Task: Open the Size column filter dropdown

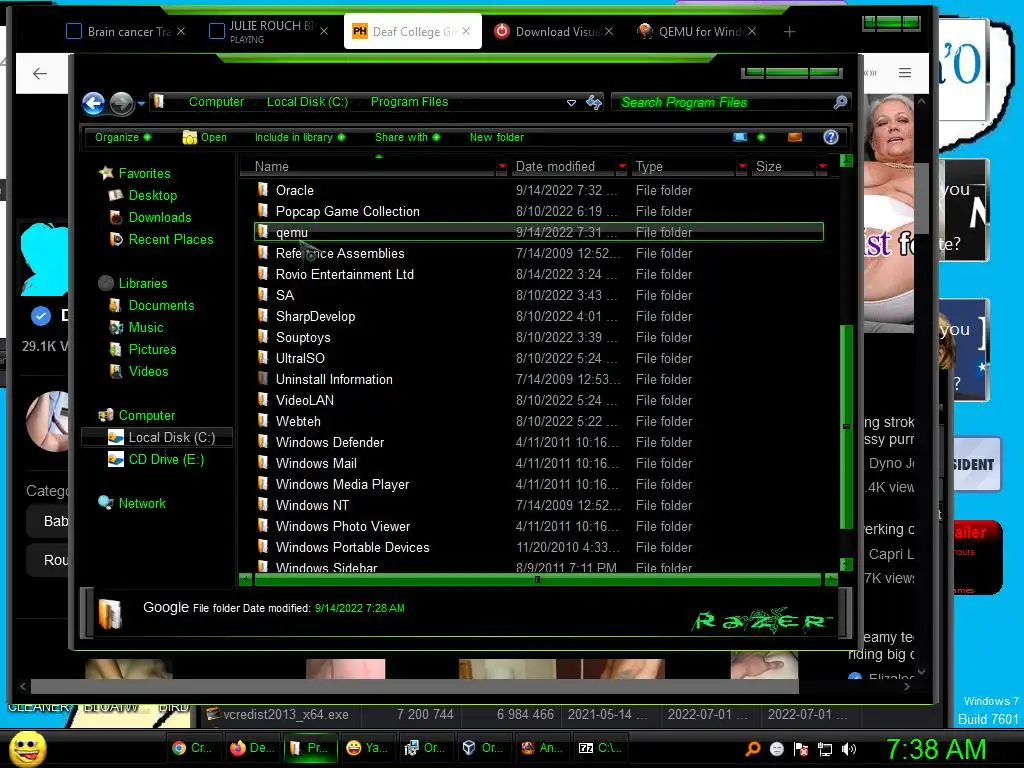Action: (x=822, y=167)
